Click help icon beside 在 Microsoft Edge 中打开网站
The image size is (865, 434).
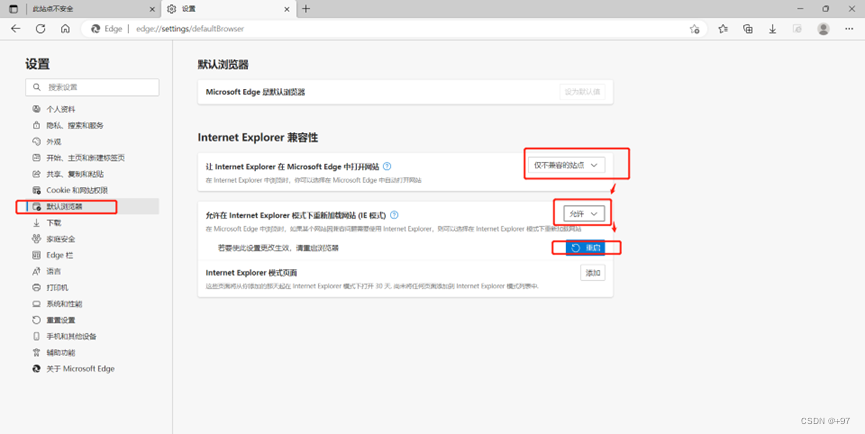(387, 166)
